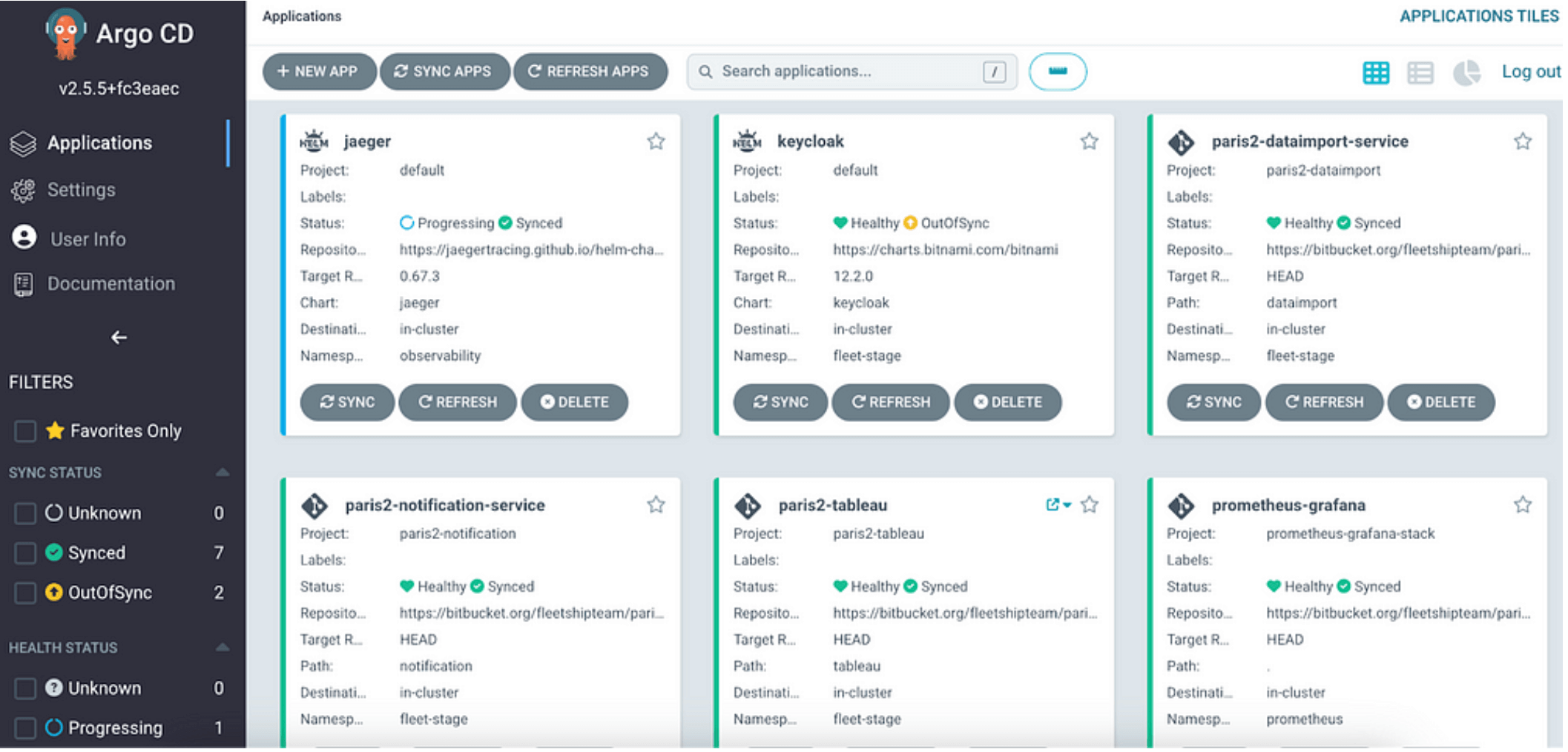Open the pie chart summary view

(1466, 73)
